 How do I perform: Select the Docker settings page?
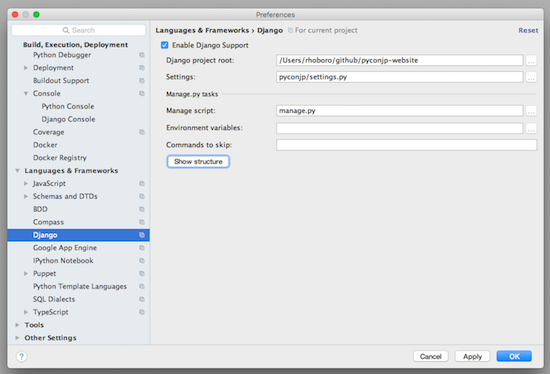[45, 145]
